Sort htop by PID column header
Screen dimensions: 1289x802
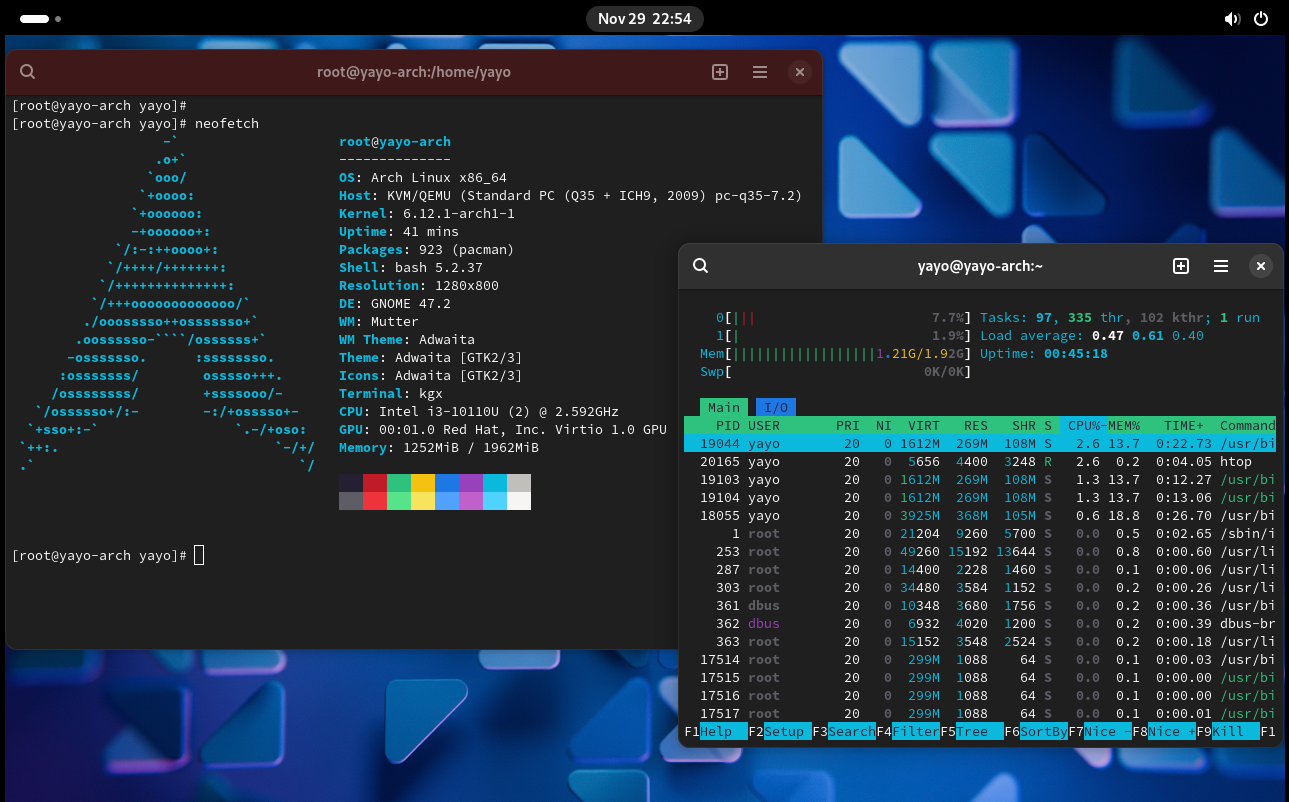click(x=728, y=426)
